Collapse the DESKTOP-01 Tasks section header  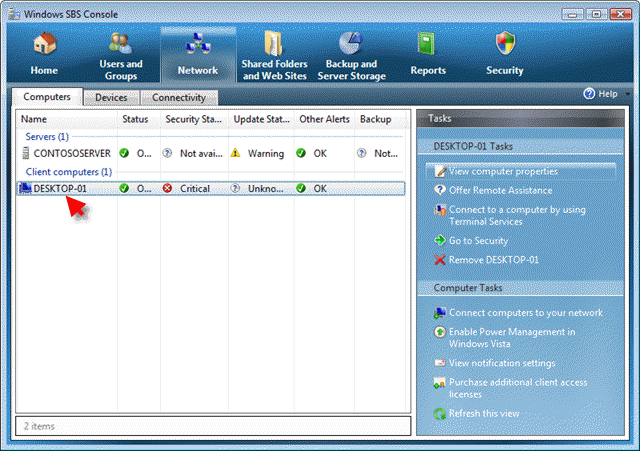coord(521,147)
